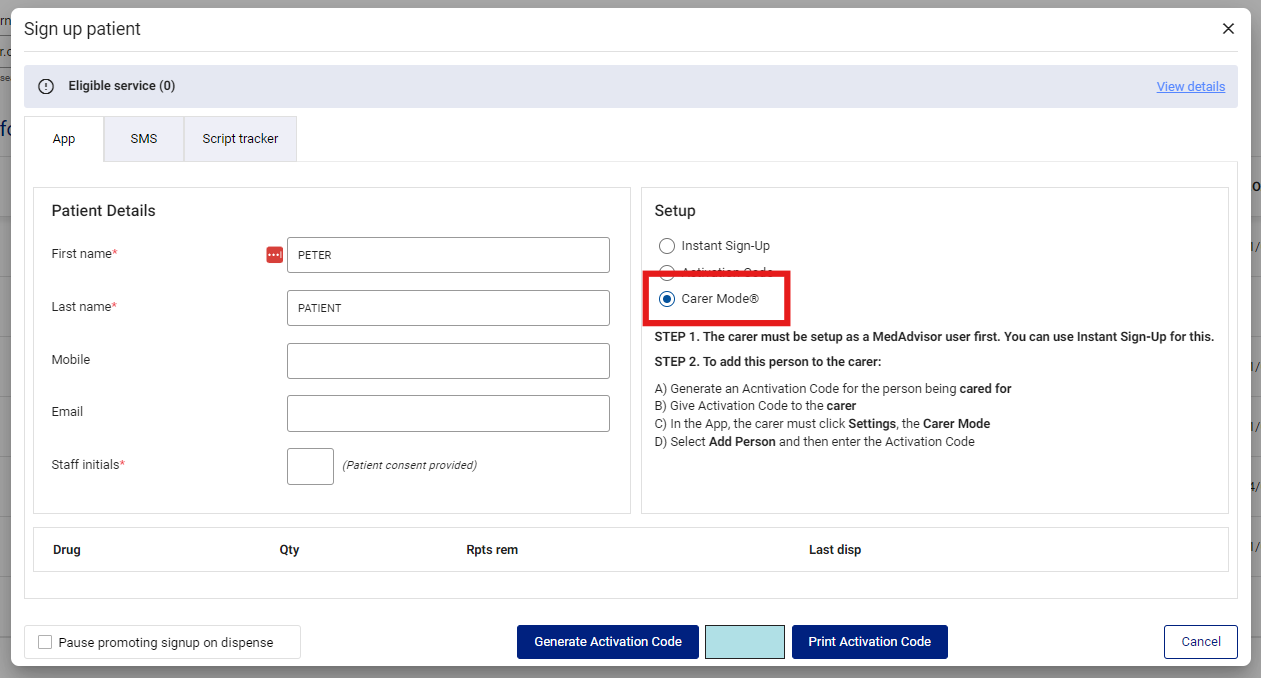Click the Drug column header
1261x678 pixels.
pos(67,550)
